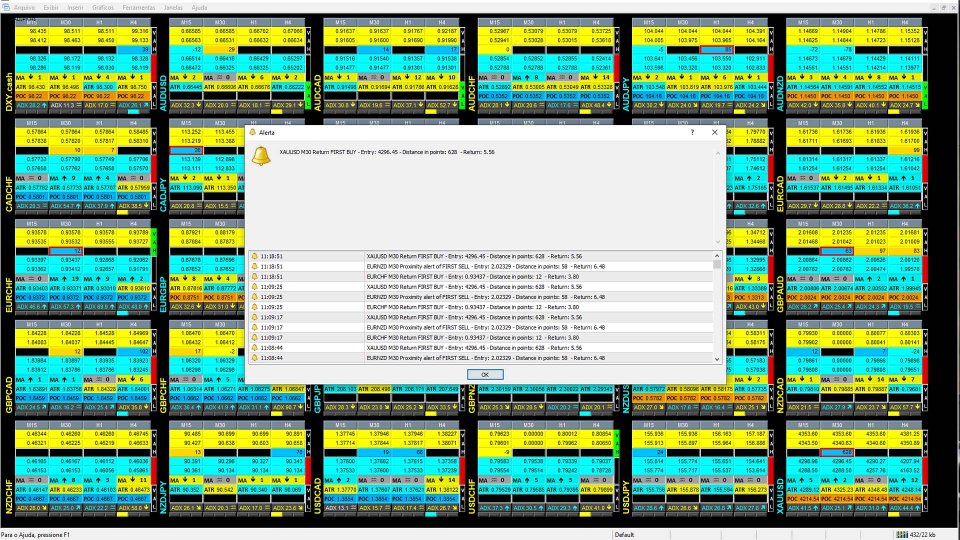Click the USDCAD symbol label on the dashboard
Image resolution: width=960 pixels, height=540 pixels.
(317, 496)
